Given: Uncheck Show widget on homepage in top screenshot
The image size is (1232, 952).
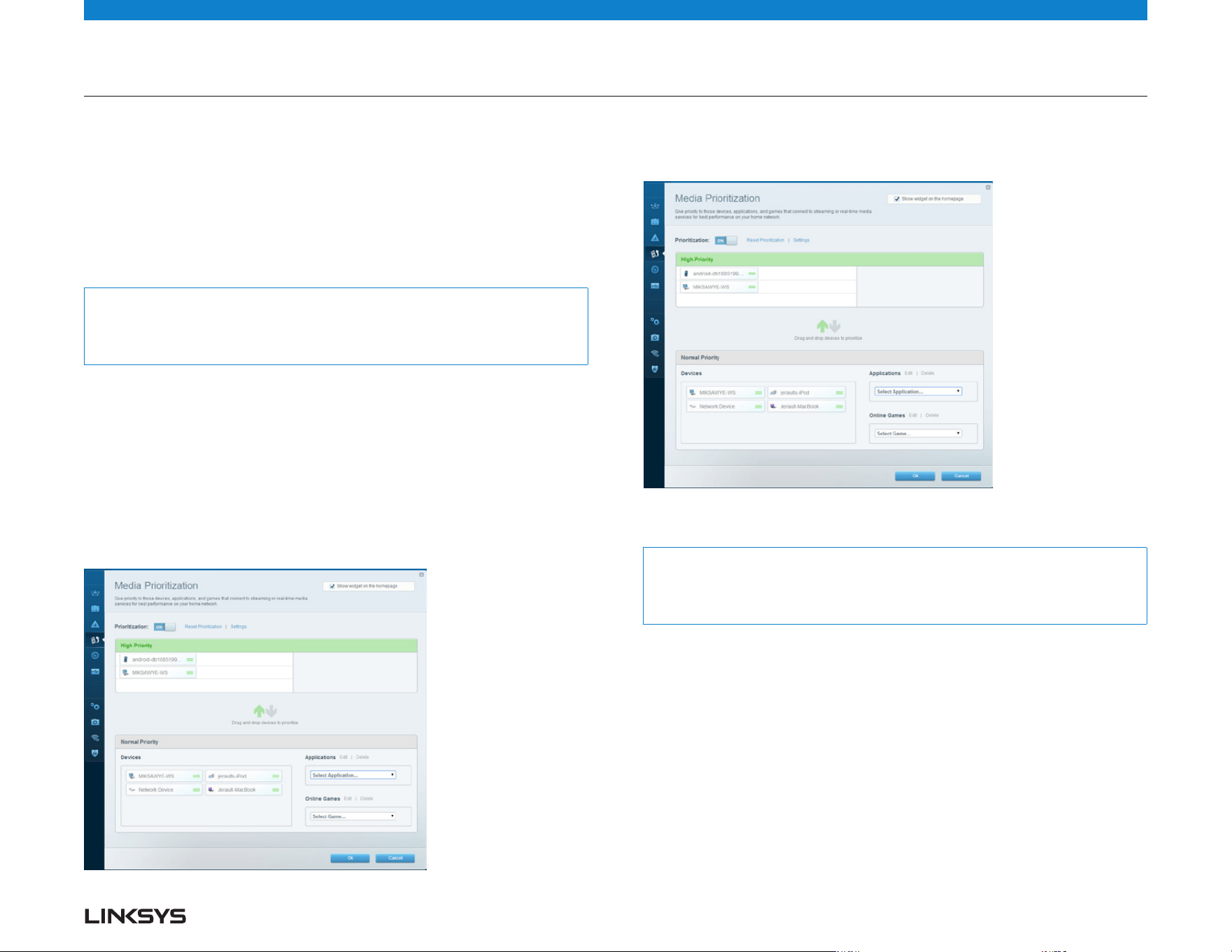Looking at the screenshot, I should (x=897, y=199).
